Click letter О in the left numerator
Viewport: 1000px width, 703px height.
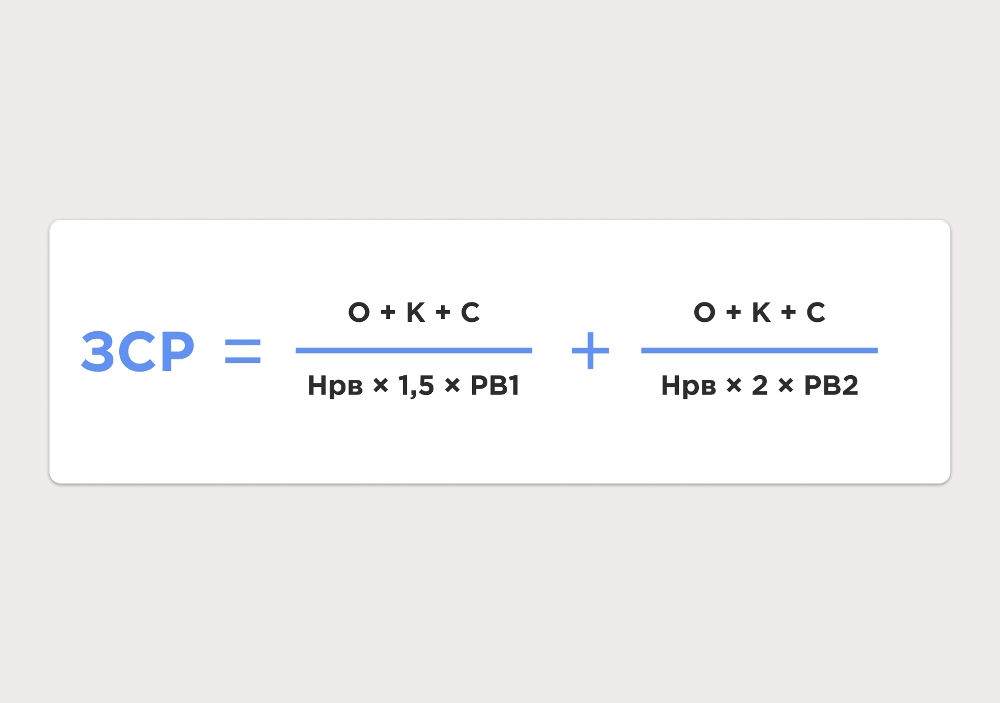click(359, 313)
